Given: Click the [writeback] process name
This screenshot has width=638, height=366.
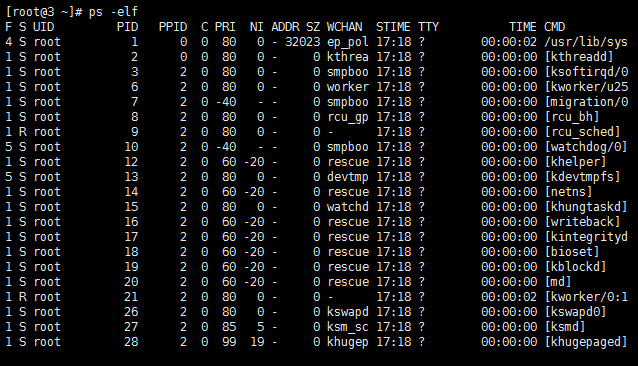Looking at the screenshot, I should click(x=582, y=222).
